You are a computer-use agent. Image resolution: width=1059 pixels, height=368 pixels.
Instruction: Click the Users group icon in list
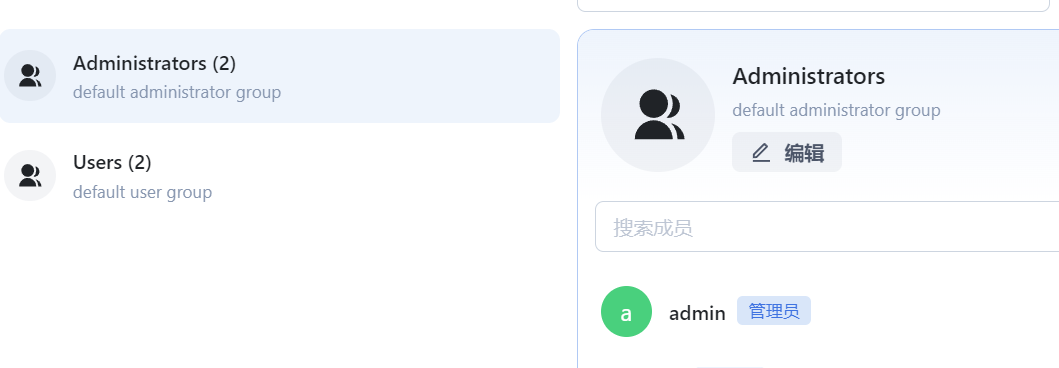click(30, 176)
